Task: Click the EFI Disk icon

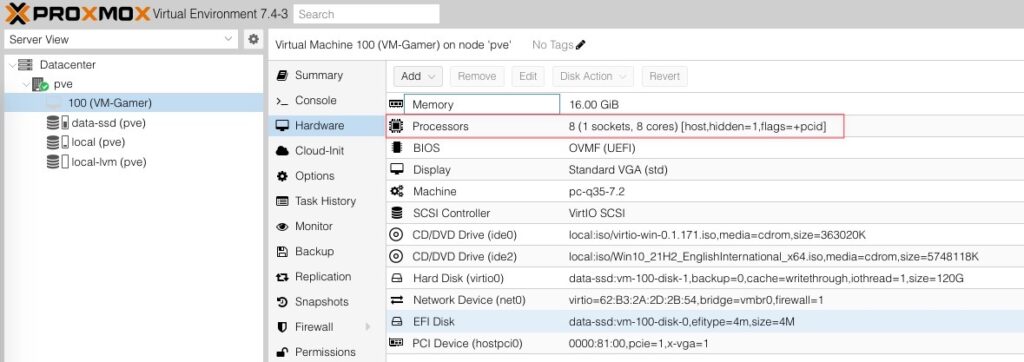Action: click(396, 321)
